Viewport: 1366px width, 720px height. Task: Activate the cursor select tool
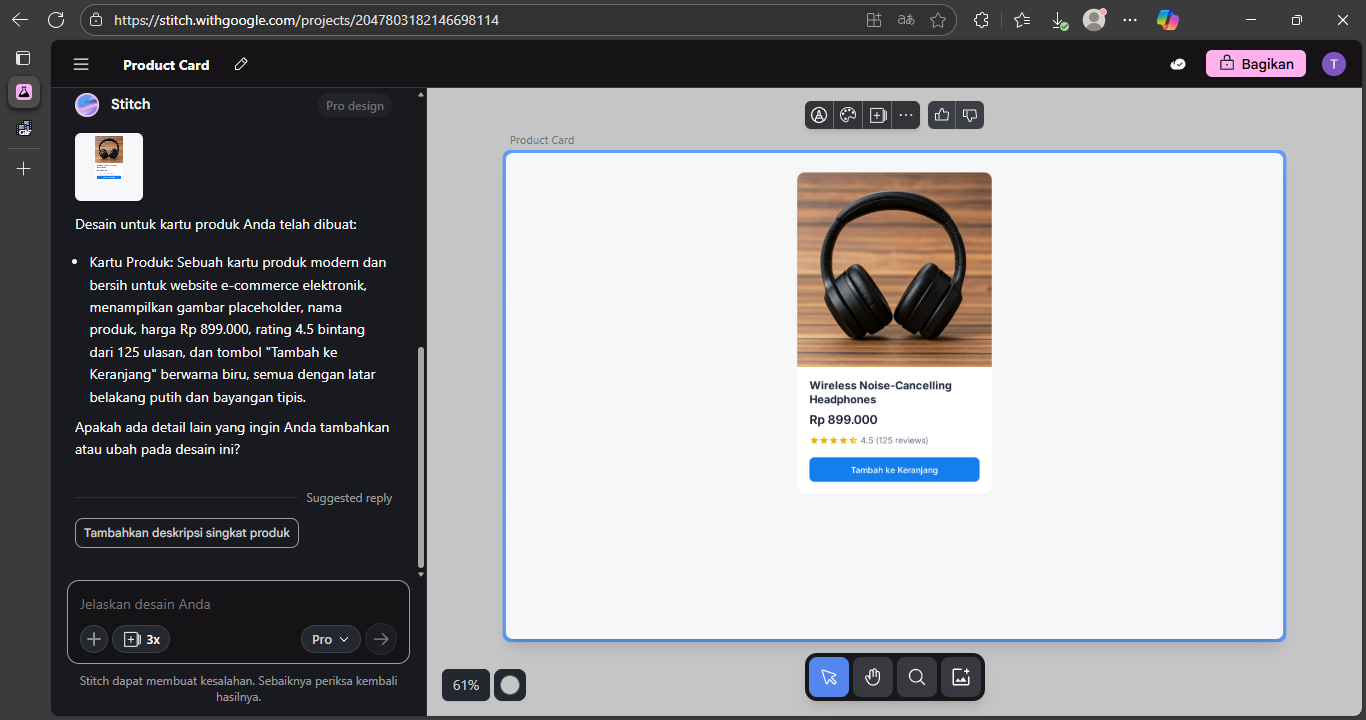pyautogui.click(x=829, y=677)
